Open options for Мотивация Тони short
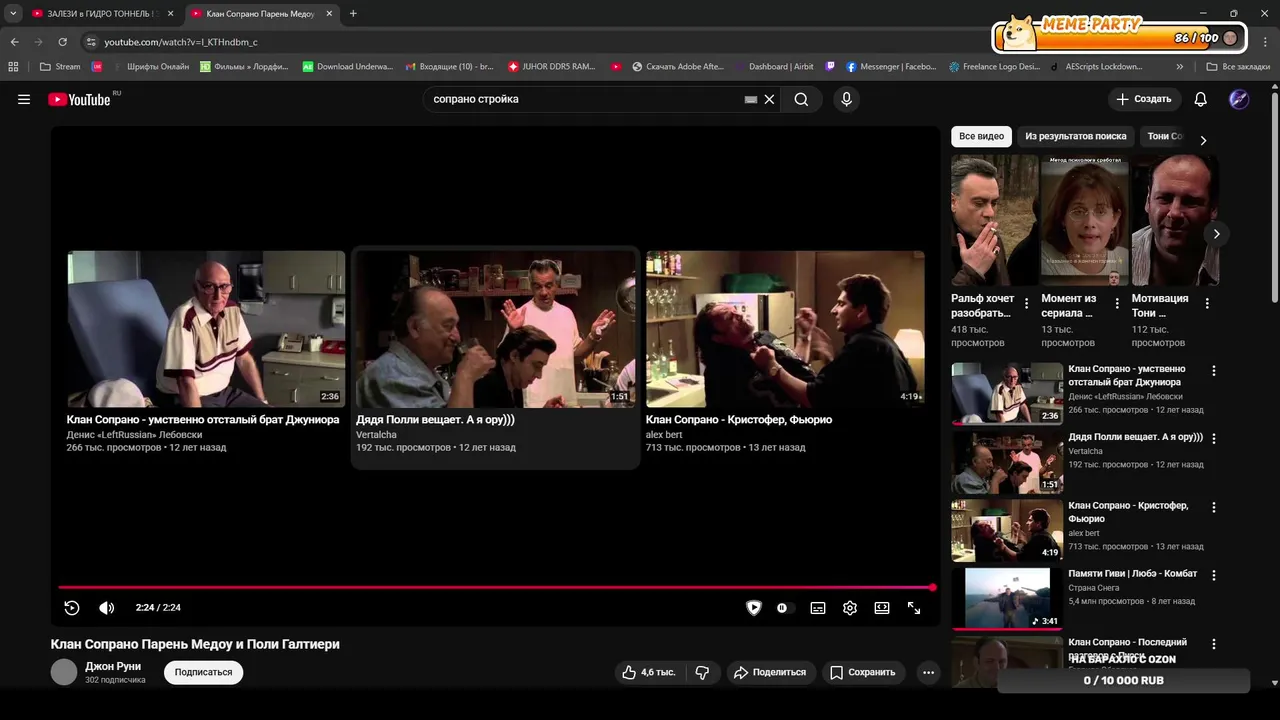1280x720 pixels. (x=1207, y=303)
